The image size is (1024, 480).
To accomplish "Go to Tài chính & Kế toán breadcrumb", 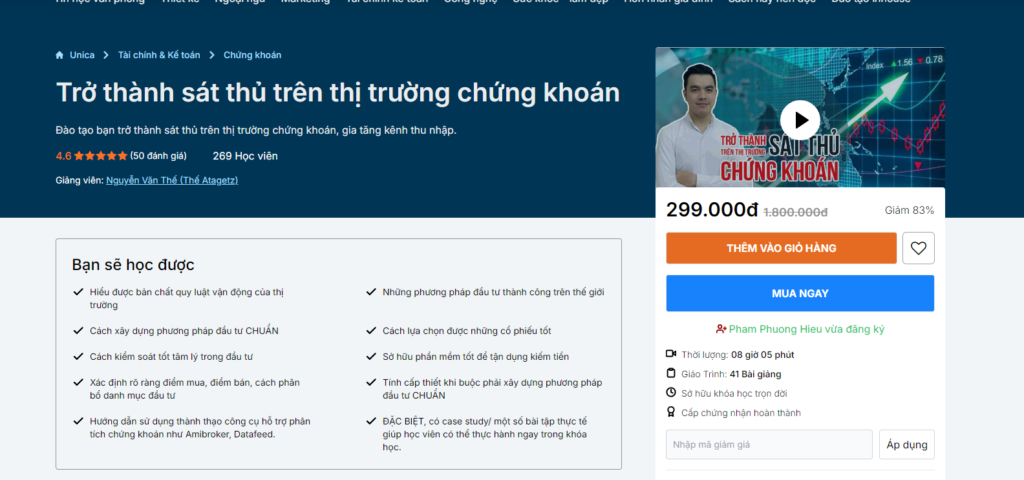I will (159, 56).
